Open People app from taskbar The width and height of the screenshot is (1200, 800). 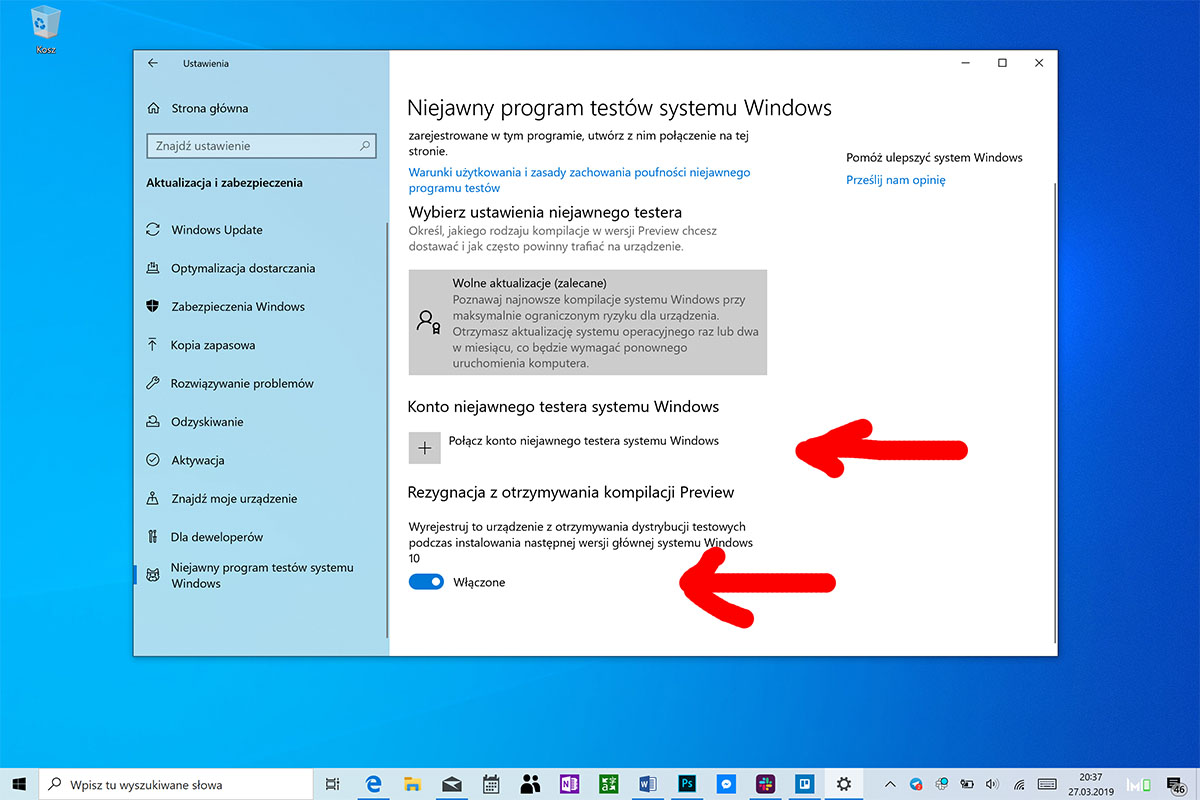pos(530,785)
